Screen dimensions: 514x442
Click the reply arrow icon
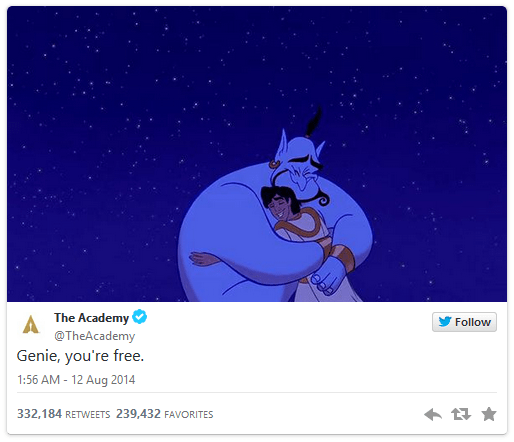point(433,414)
